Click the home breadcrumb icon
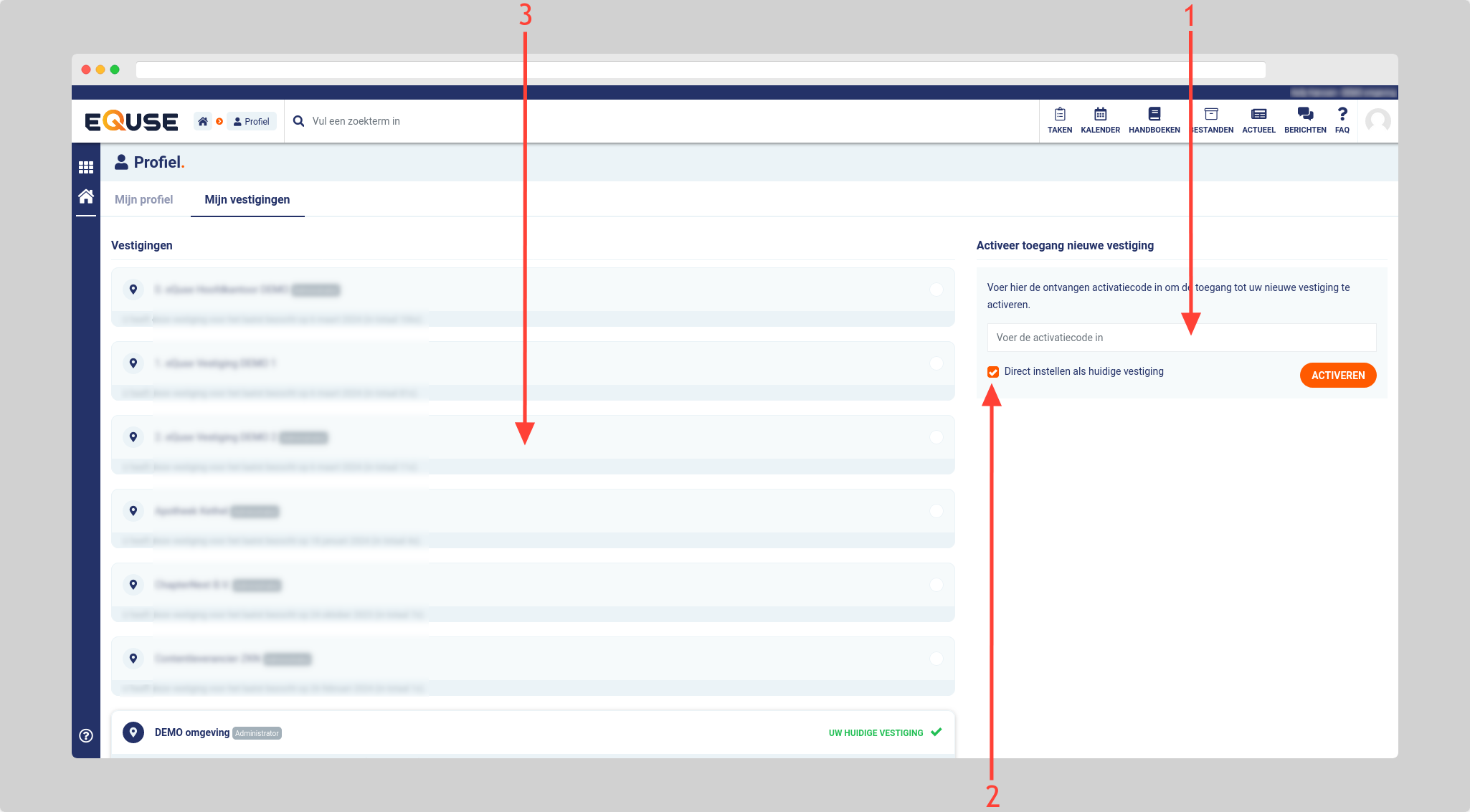The height and width of the screenshot is (812, 1470). point(203,121)
